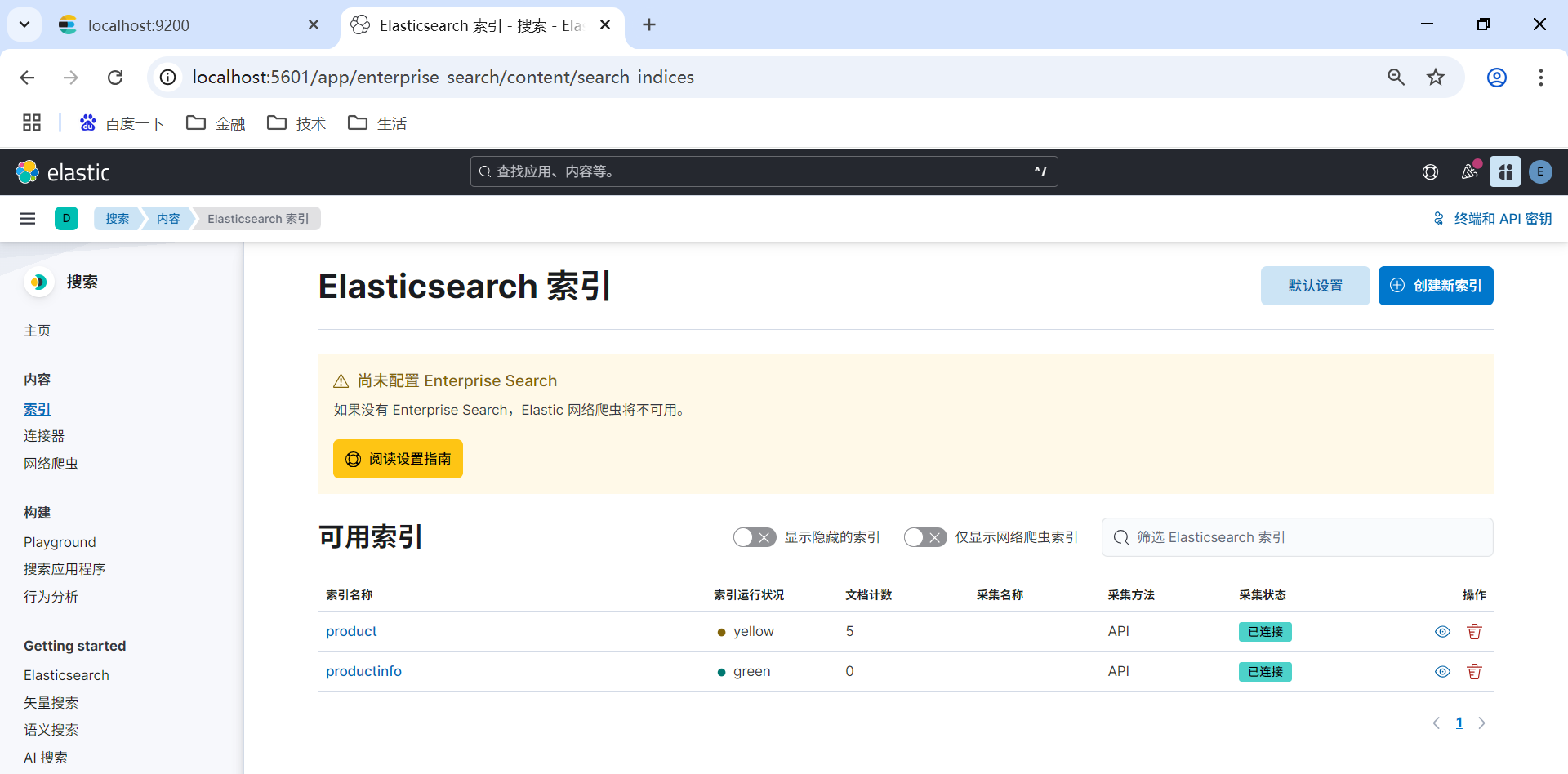Click the 已连接 badge for productinfo

[1265, 672]
